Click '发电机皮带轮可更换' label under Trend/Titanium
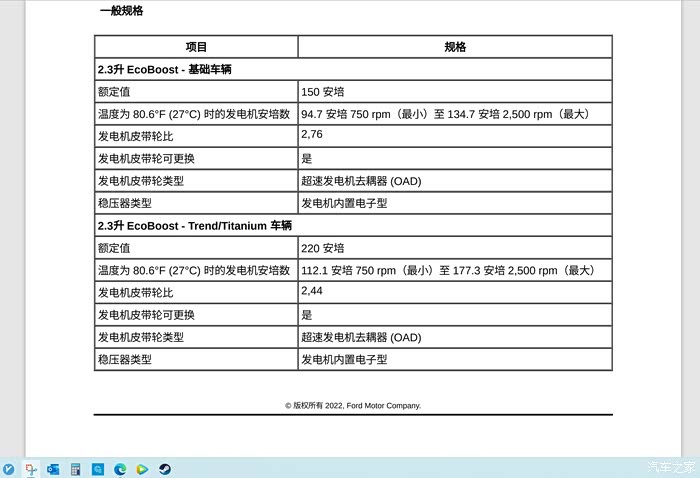This screenshot has width=700, height=478. point(146,315)
